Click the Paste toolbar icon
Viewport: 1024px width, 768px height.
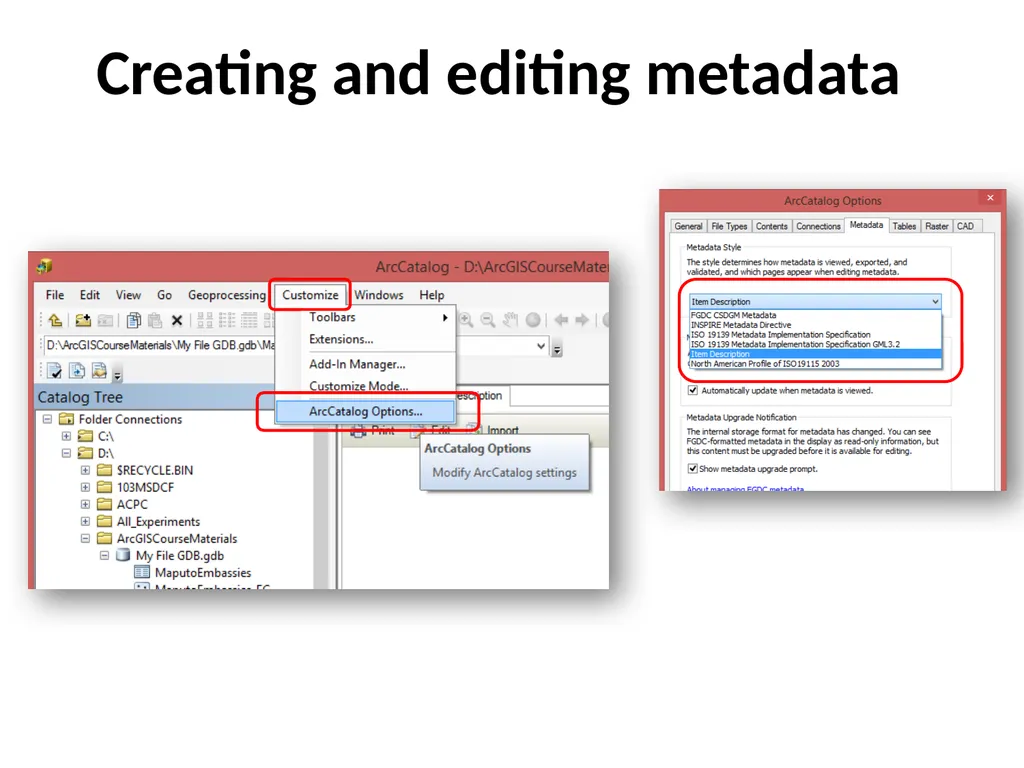[155, 320]
